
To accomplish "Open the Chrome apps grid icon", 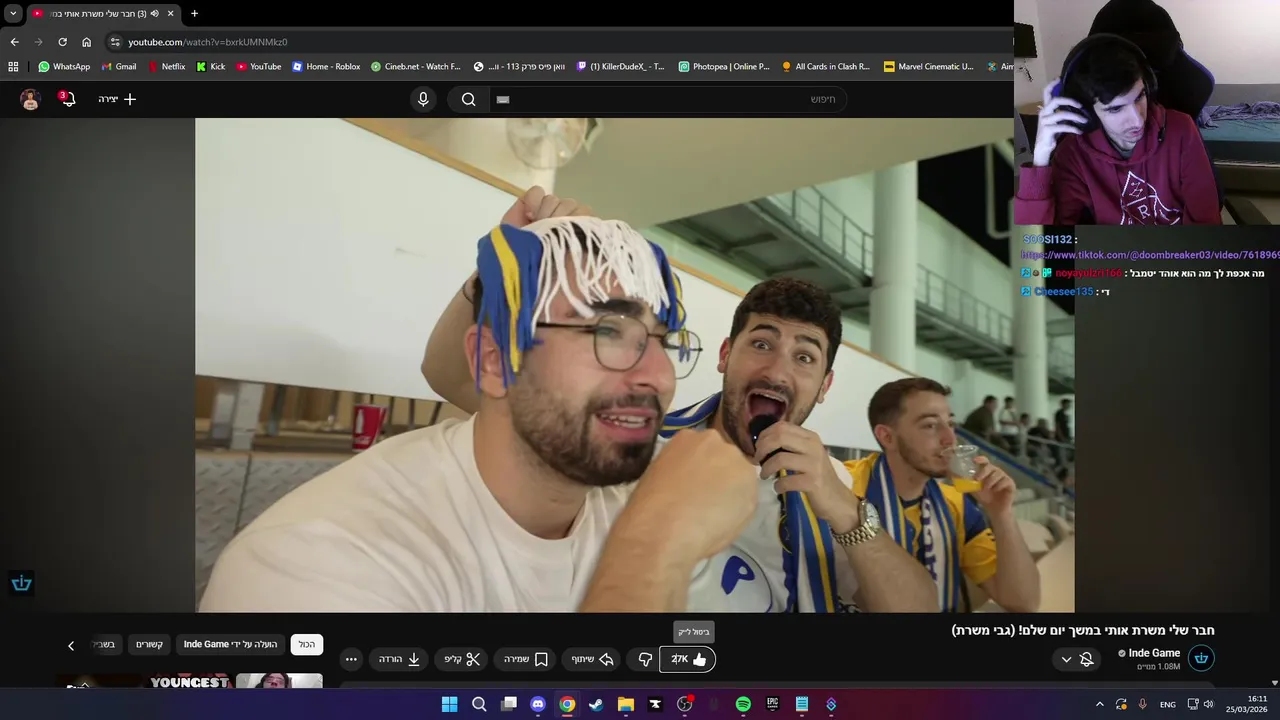I will point(13,67).
